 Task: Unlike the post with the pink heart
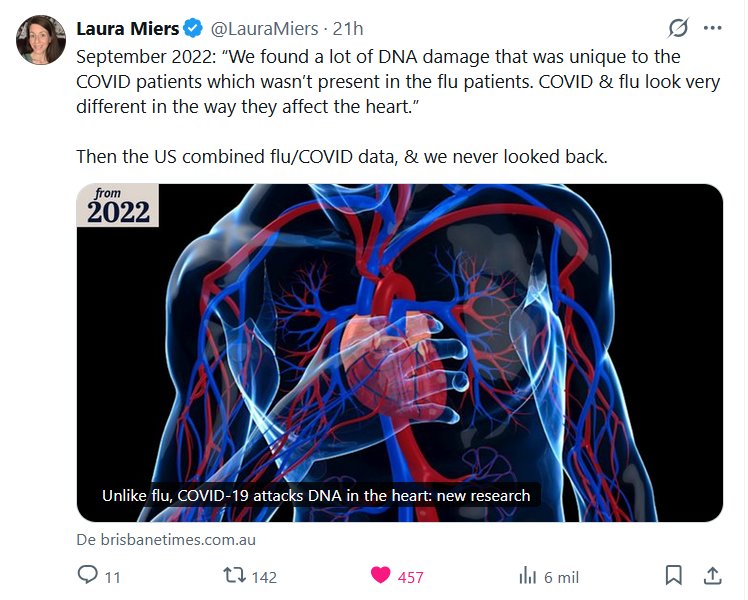[381, 575]
